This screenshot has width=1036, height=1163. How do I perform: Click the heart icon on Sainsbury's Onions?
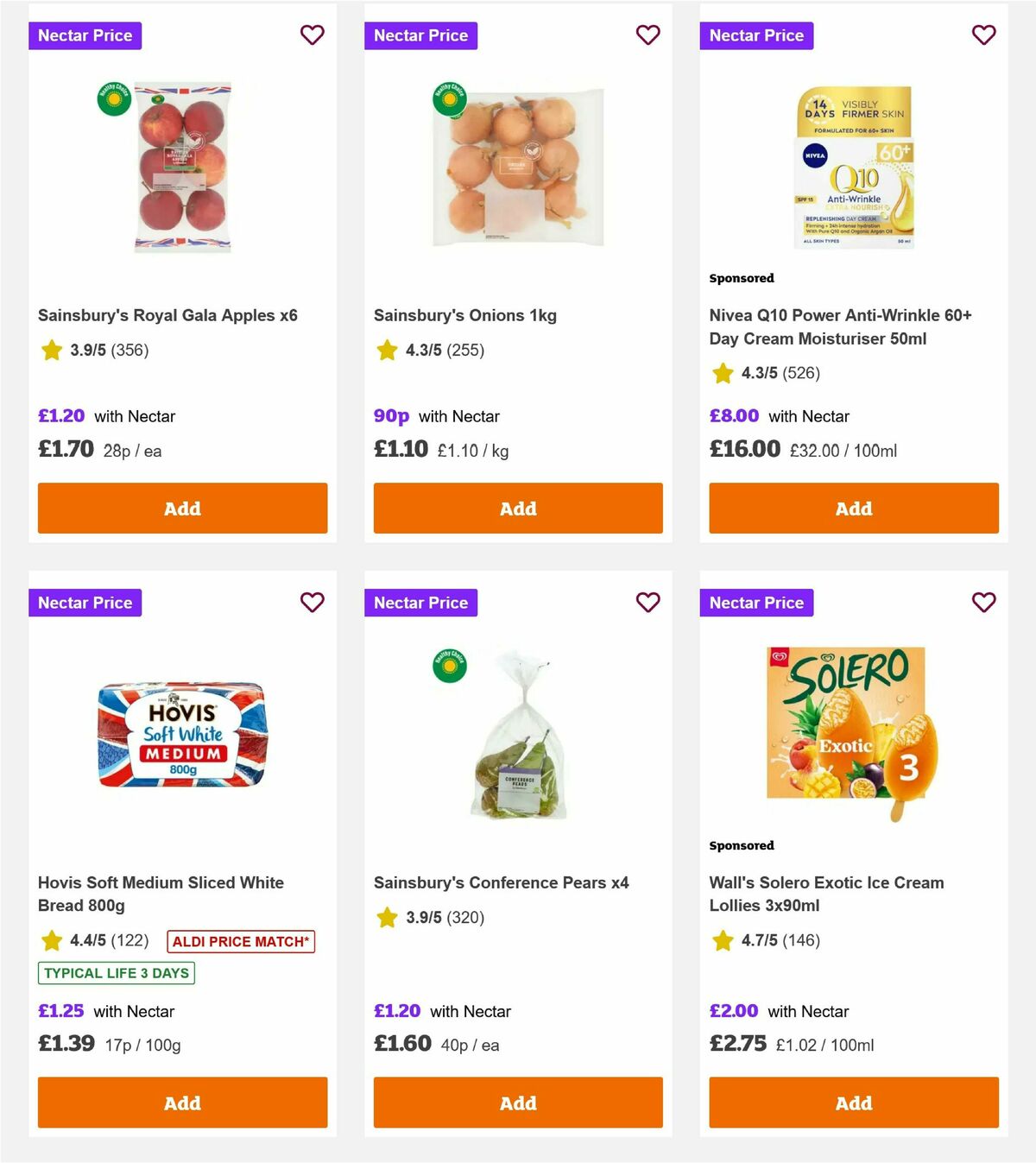647,35
